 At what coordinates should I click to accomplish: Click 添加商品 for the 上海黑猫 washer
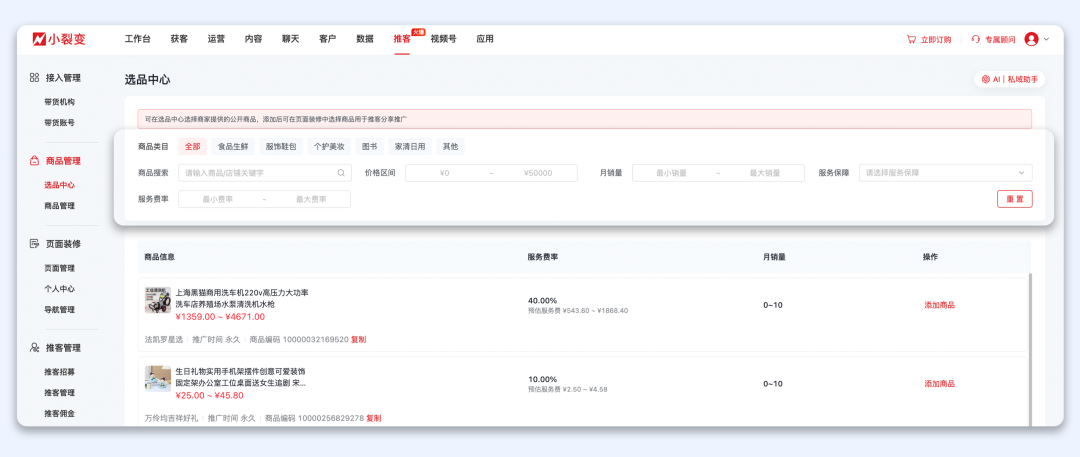pos(939,305)
